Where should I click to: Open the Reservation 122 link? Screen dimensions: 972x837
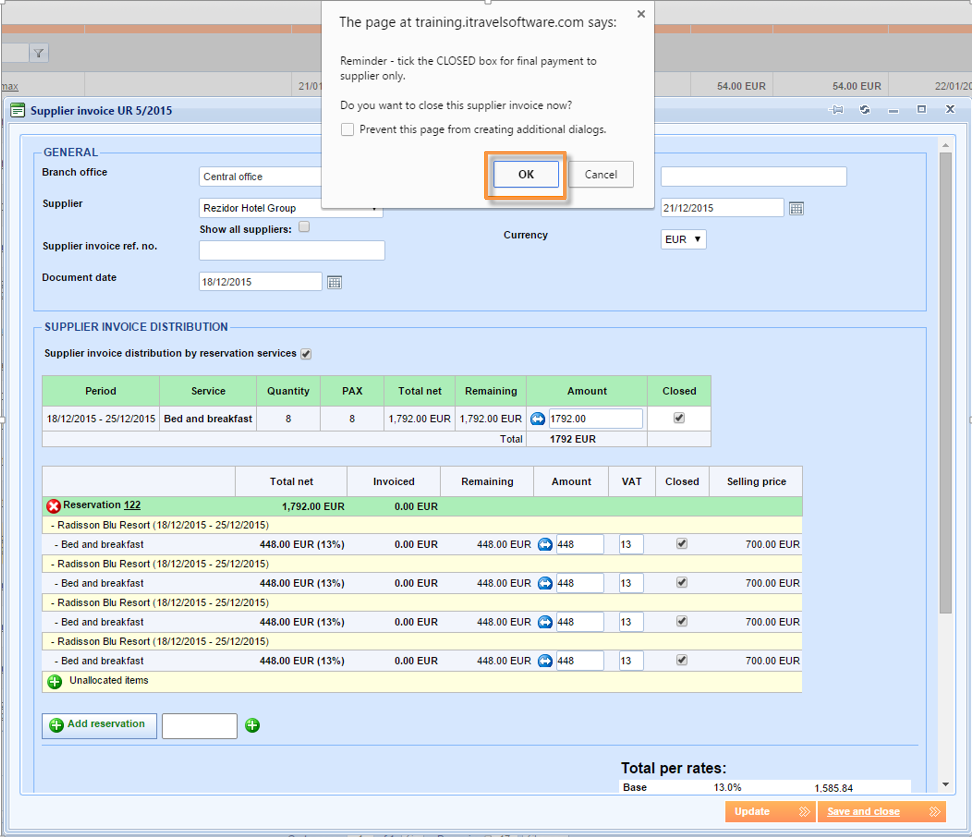(132, 505)
